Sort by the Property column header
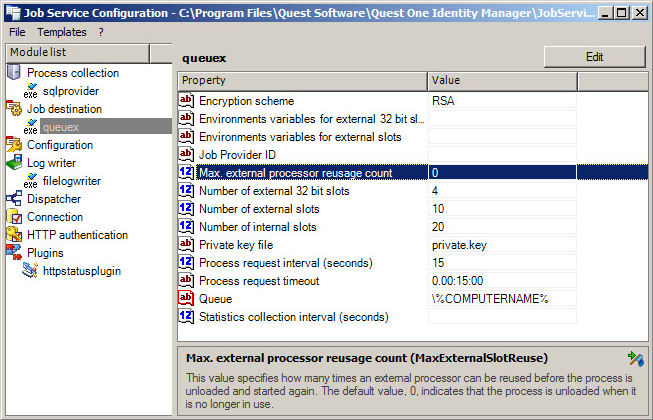This screenshot has width=653, height=420. pos(303,80)
